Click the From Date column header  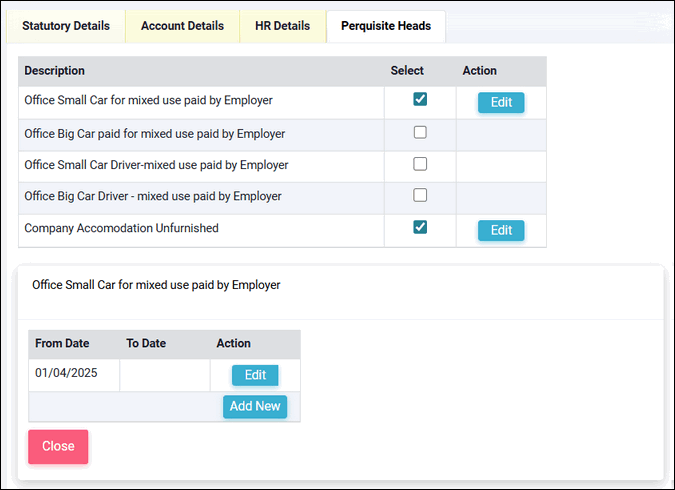click(62, 343)
